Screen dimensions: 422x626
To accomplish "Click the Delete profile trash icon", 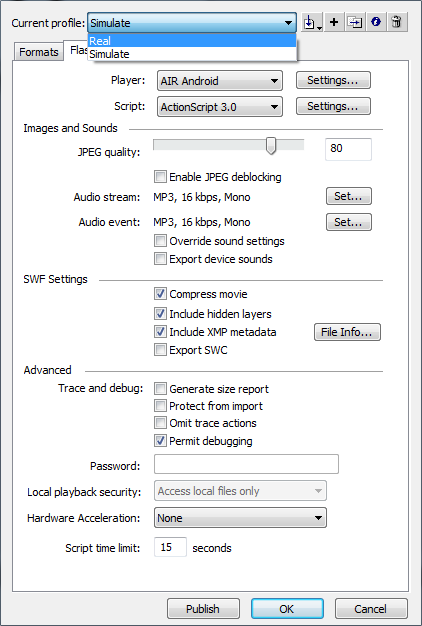I will pyautogui.click(x=396, y=22).
